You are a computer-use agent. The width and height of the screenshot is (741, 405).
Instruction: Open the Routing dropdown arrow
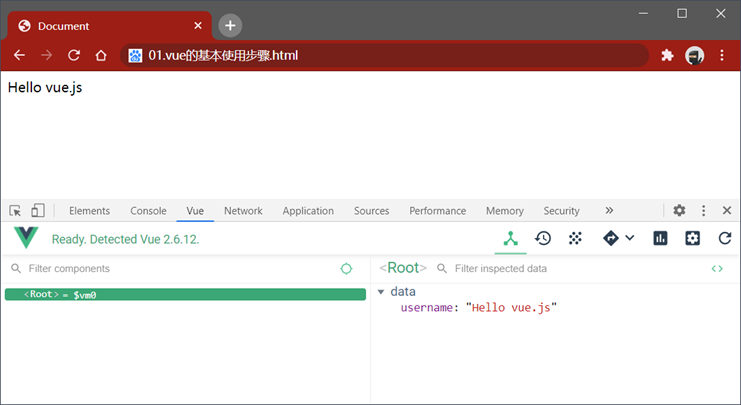tap(630, 238)
